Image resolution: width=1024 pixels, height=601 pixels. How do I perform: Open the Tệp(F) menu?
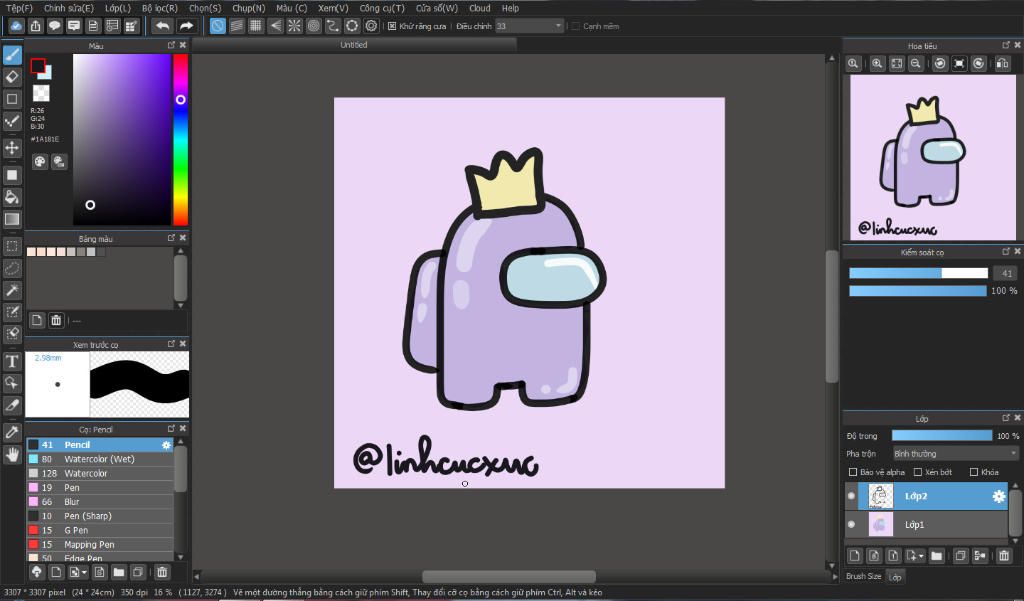point(19,8)
